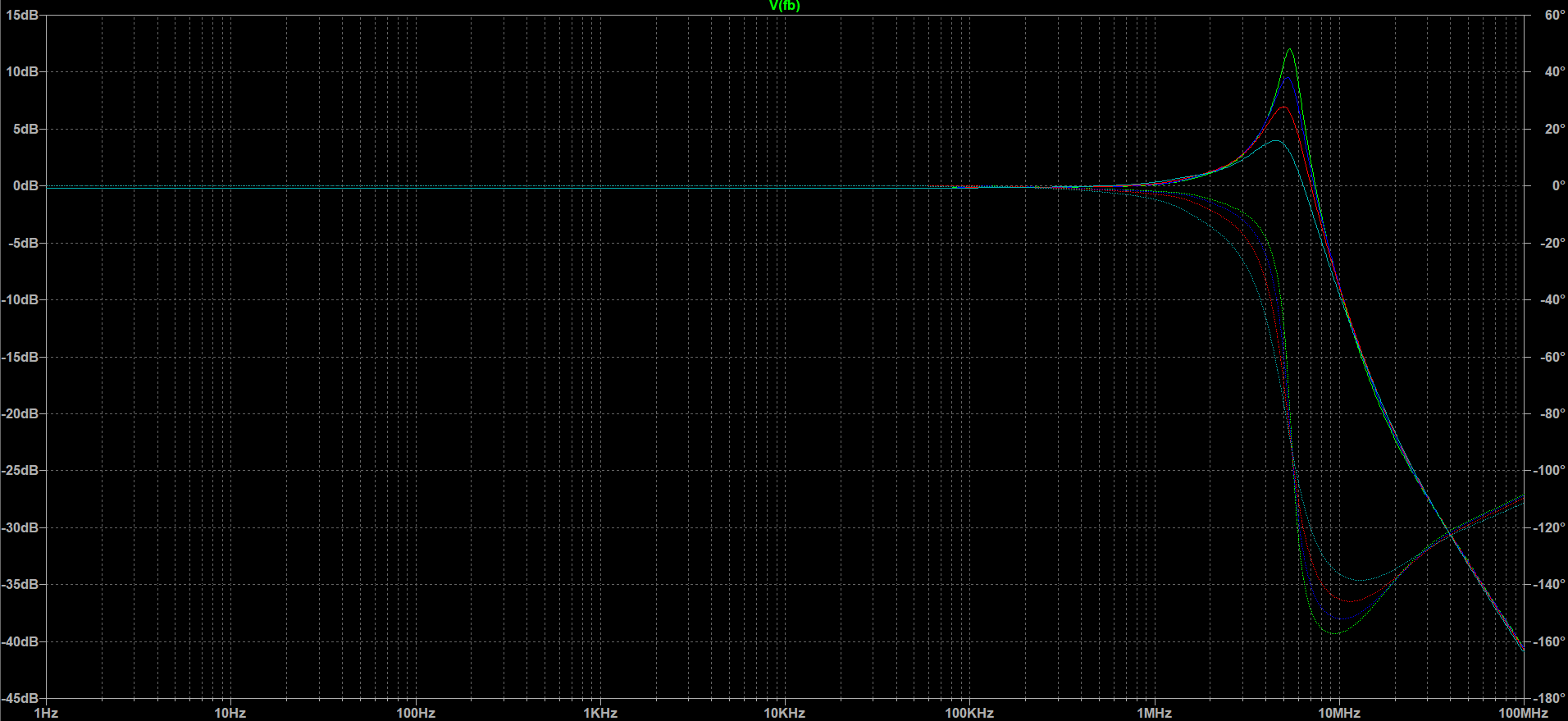Click the 60° phase axis label
The height and width of the screenshot is (721, 1568).
click(1555, 16)
